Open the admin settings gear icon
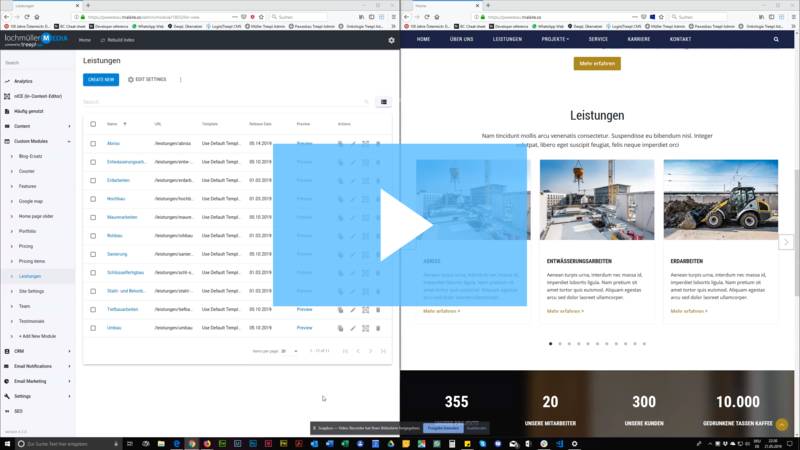This screenshot has width=800, height=450. click(x=391, y=40)
